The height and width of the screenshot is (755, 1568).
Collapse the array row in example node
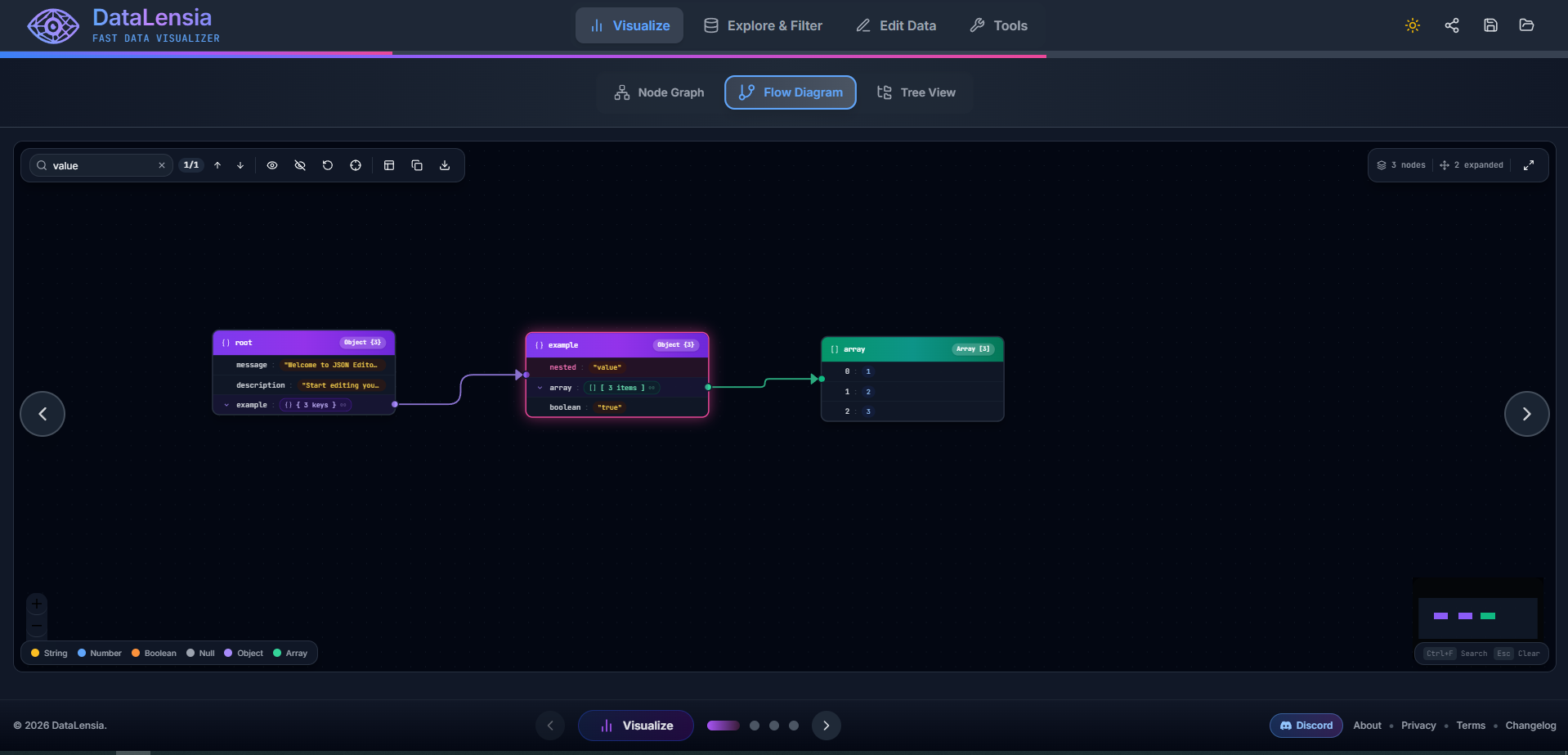tap(540, 388)
